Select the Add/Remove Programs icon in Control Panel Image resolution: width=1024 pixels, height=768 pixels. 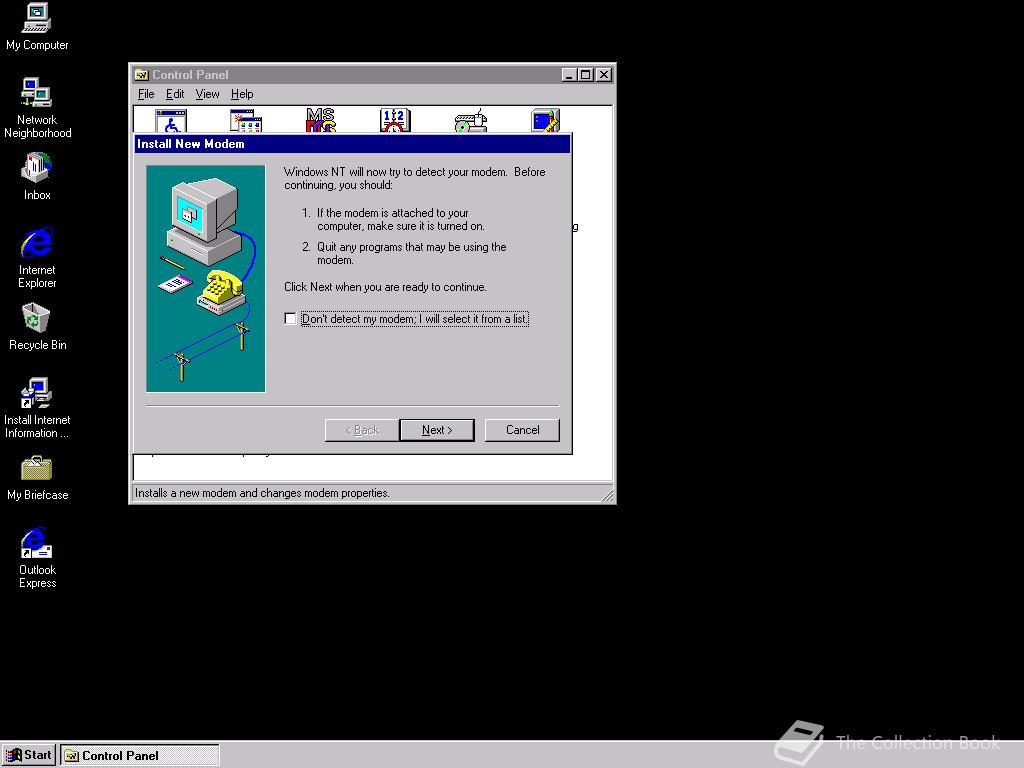tap(246, 121)
